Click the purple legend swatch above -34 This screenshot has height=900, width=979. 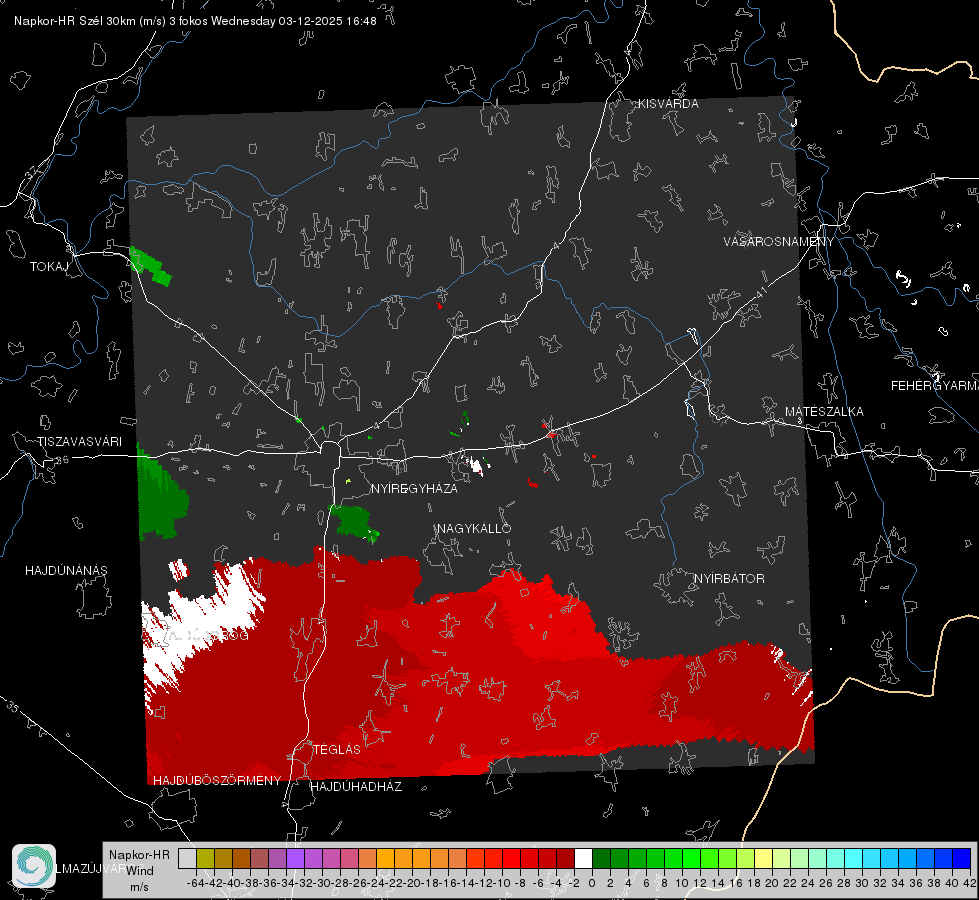point(295,858)
